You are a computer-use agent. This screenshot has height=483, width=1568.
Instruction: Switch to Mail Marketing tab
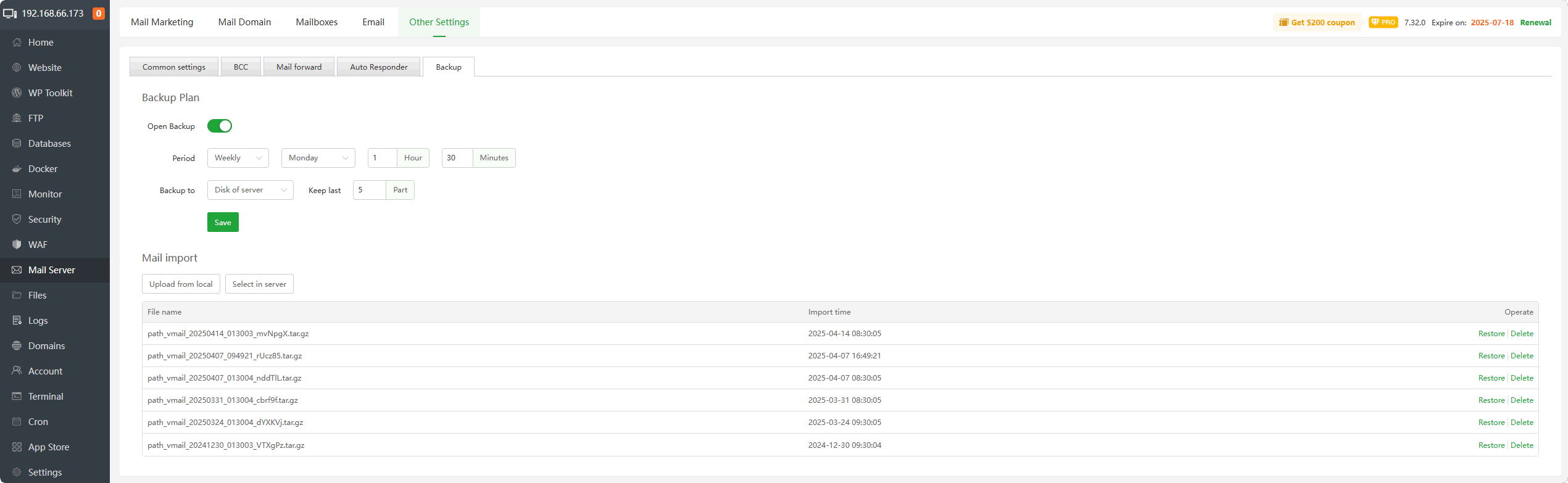click(x=162, y=22)
